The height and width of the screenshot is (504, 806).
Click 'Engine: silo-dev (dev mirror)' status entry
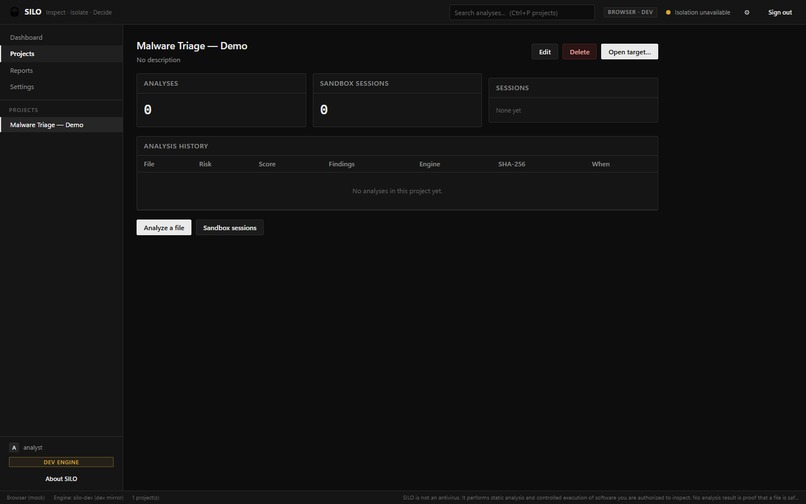(88, 497)
